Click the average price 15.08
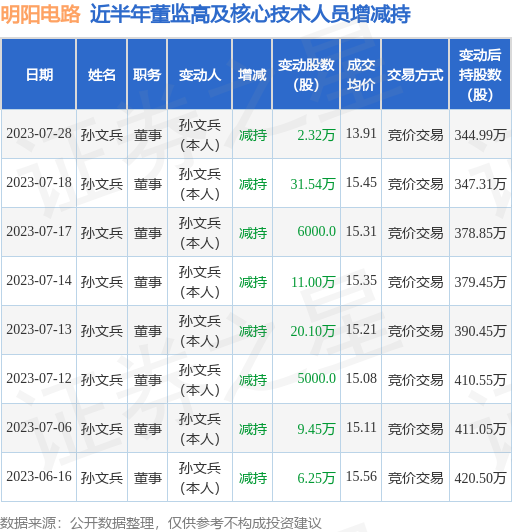 pos(361,378)
